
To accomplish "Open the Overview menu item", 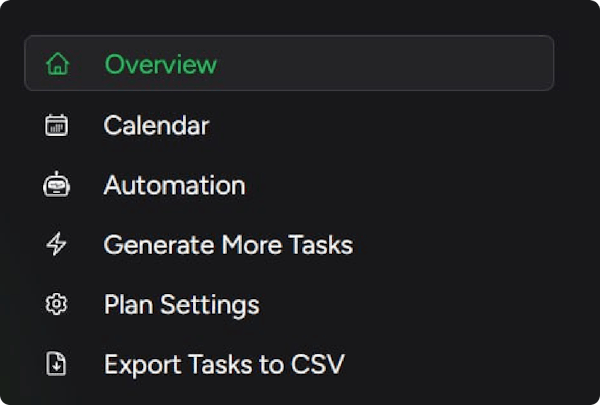I will click(x=160, y=65).
